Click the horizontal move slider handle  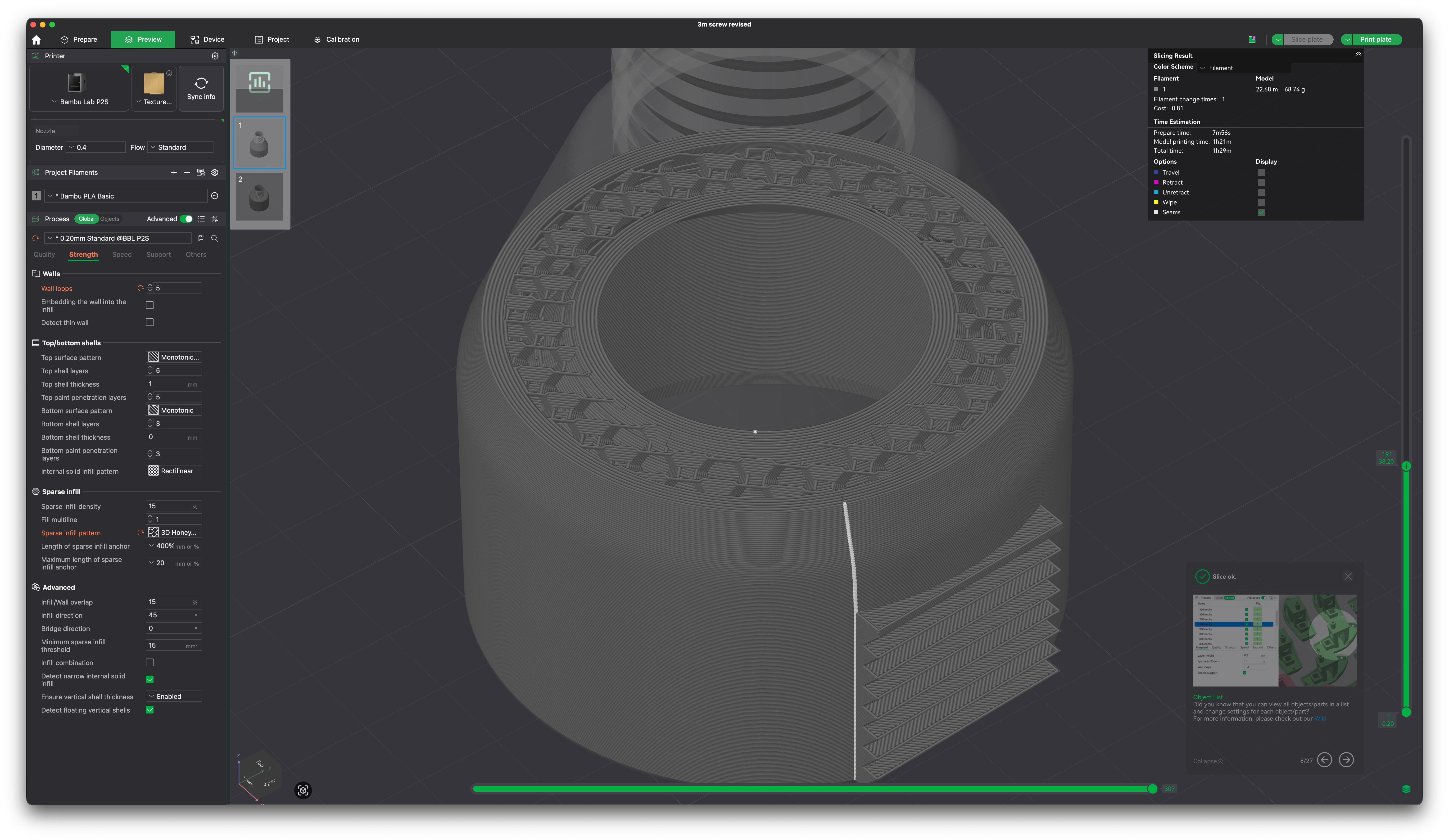click(x=1152, y=789)
